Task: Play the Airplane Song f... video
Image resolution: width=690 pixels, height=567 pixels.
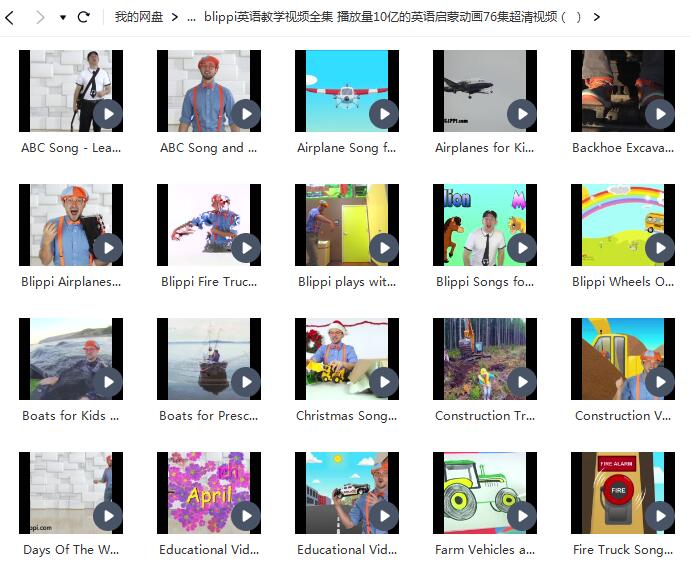Action: [384, 114]
